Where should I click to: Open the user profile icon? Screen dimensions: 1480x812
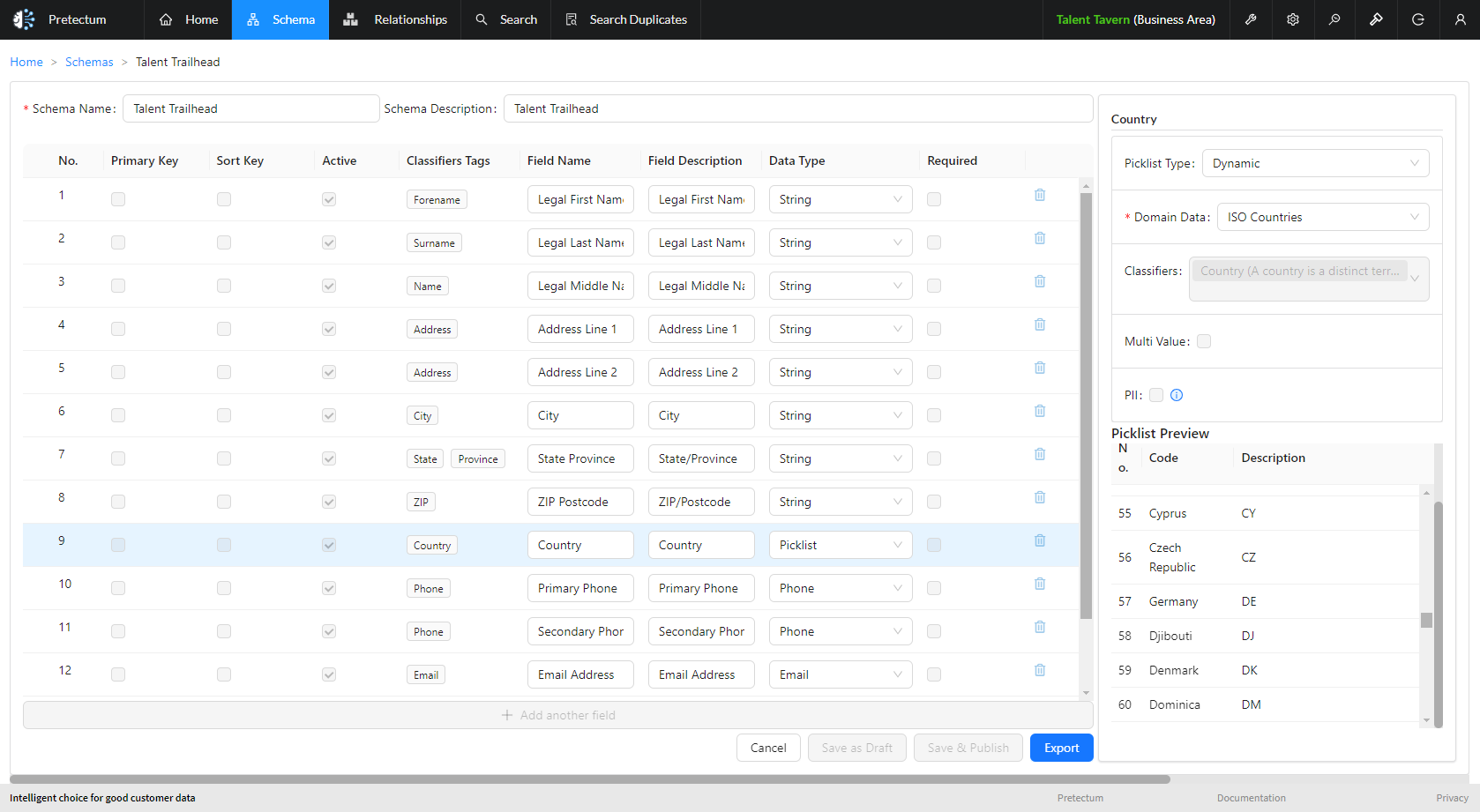pyautogui.click(x=1460, y=19)
